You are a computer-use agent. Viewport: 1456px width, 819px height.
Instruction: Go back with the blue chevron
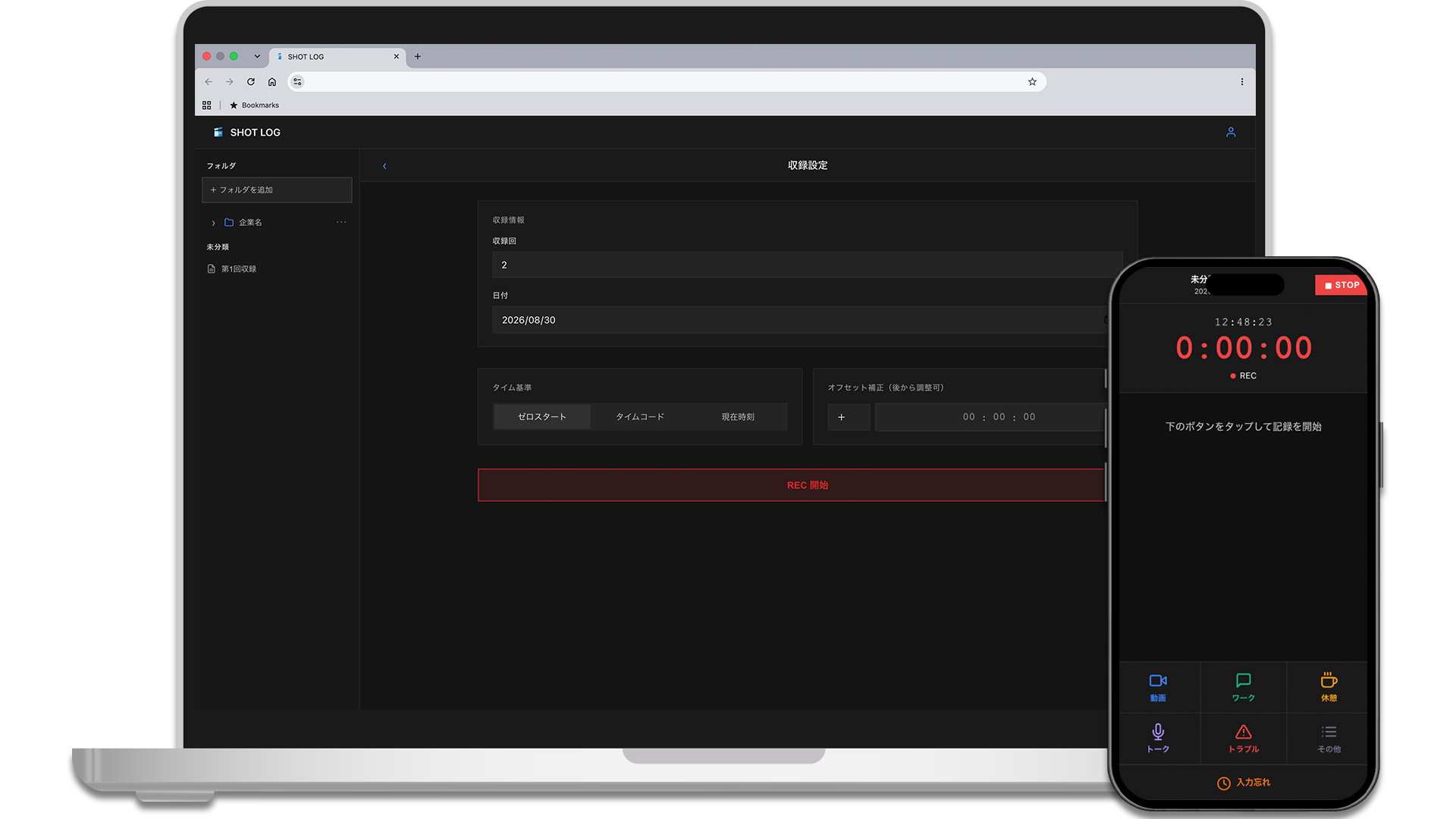(x=384, y=166)
